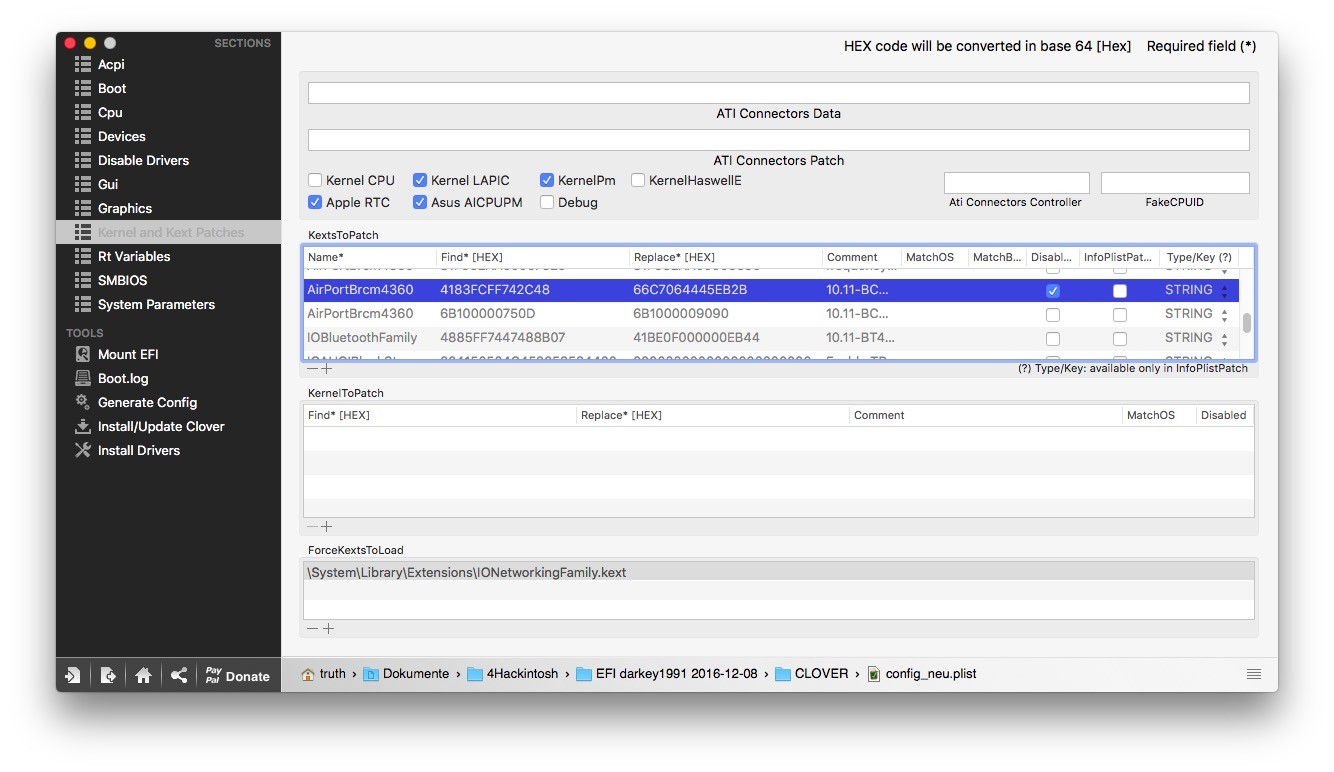This screenshot has height=772, width=1334.
Task: Select the IOBluetoothFamily name cell
Action: [362, 338]
